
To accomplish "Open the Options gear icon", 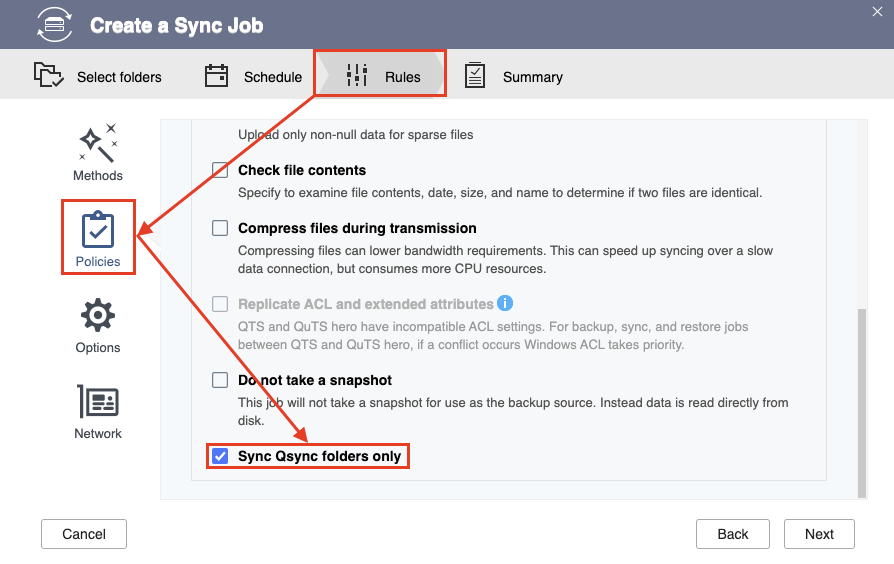I will 97,315.
